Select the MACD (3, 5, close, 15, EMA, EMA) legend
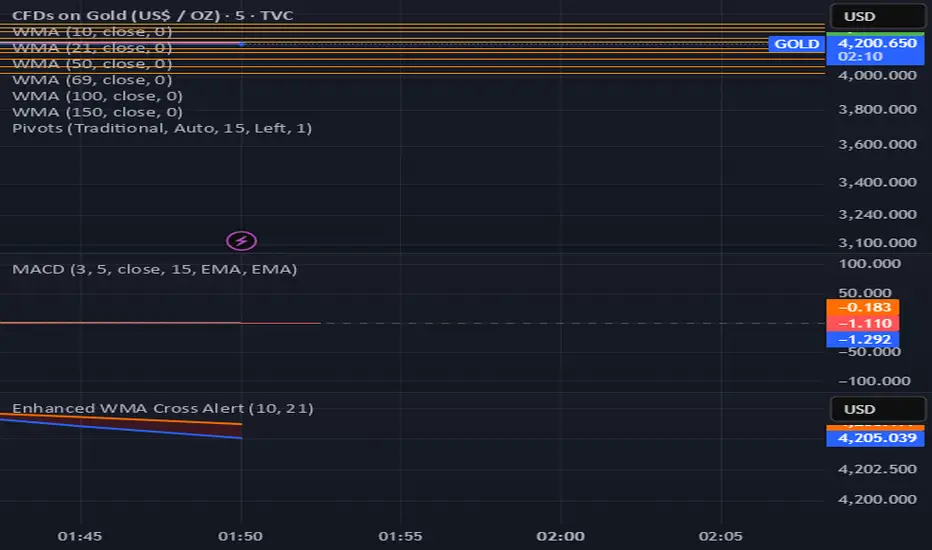 point(155,269)
